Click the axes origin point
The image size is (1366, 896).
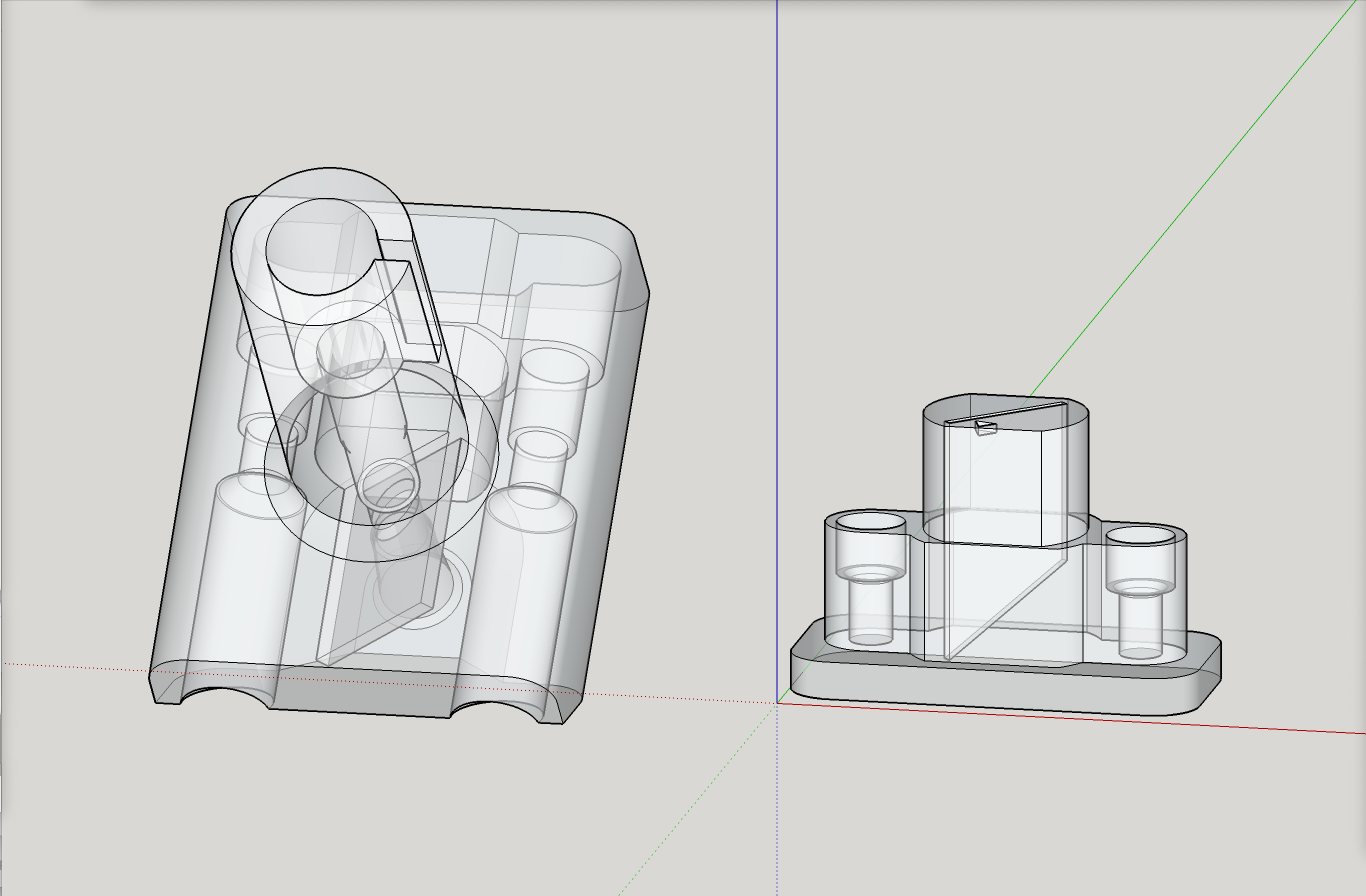click(x=777, y=702)
